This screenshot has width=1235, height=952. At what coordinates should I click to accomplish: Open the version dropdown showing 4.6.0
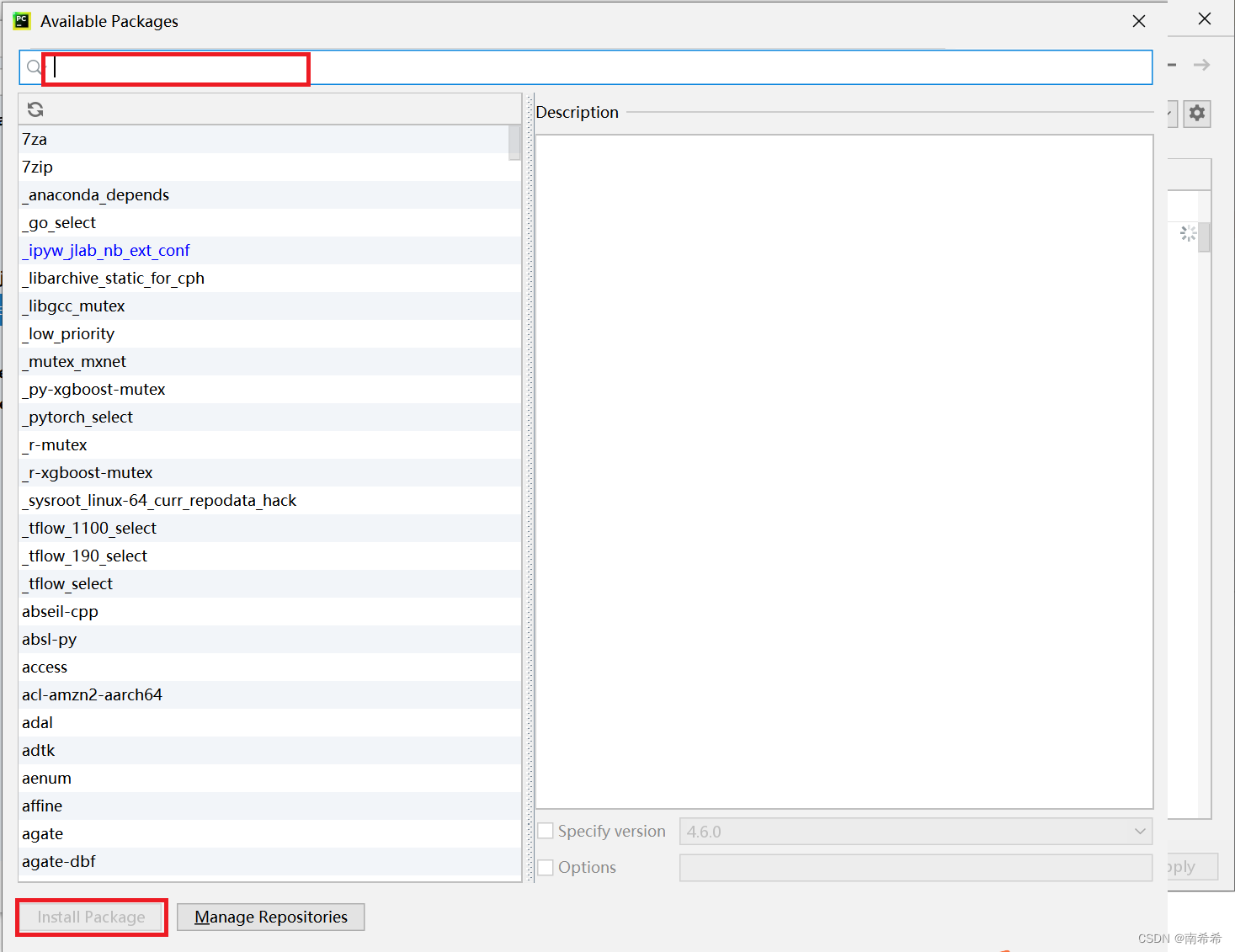tap(1142, 831)
